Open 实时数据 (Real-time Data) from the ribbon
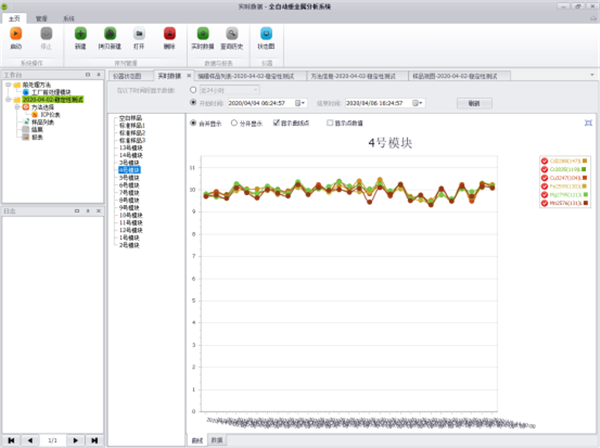Screen dimensions: 600x448 tap(203, 35)
